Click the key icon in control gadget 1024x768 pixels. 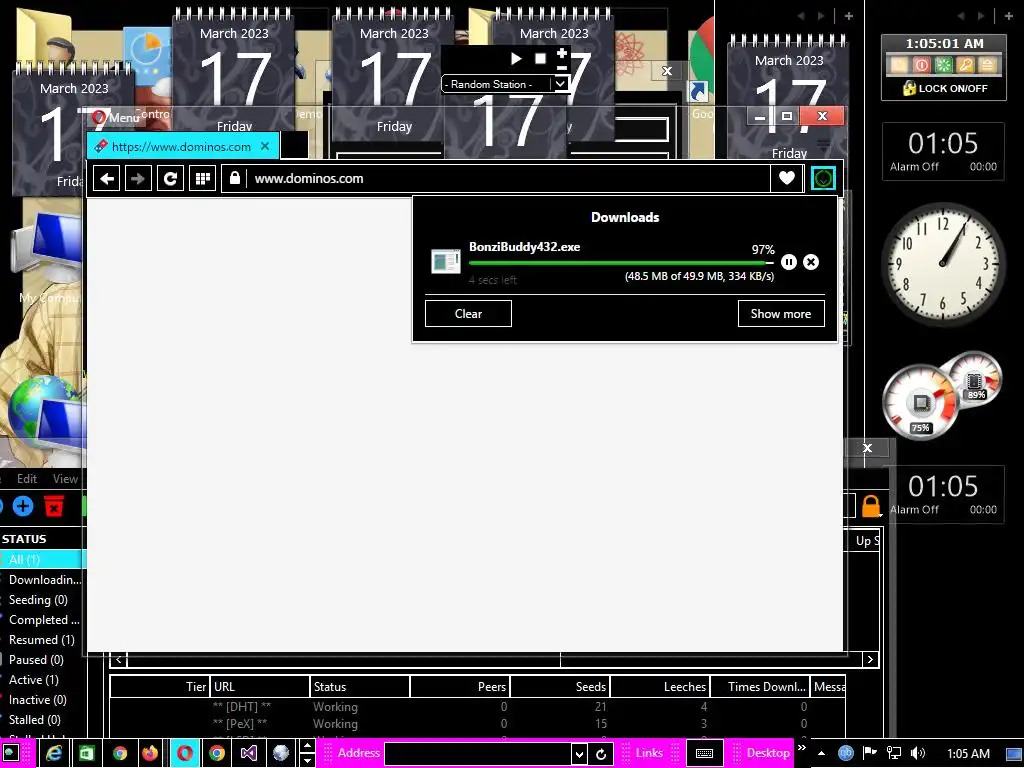pos(966,65)
